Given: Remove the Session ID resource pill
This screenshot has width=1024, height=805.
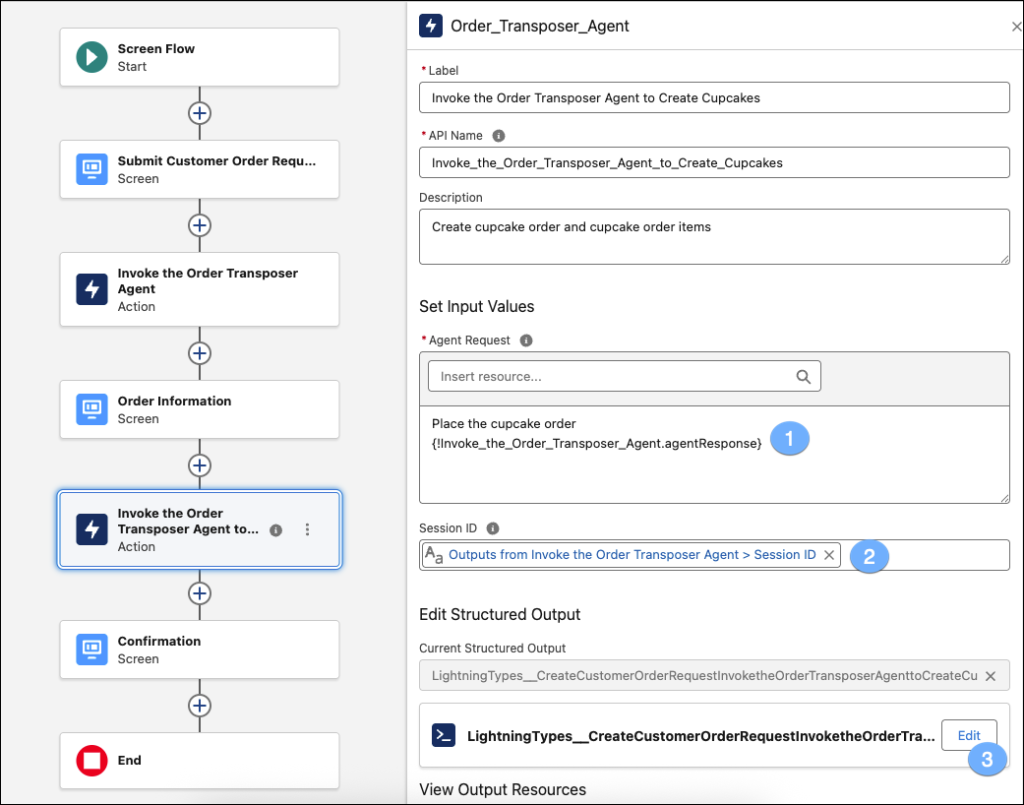Looking at the screenshot, I should click(x=829, y=555).
